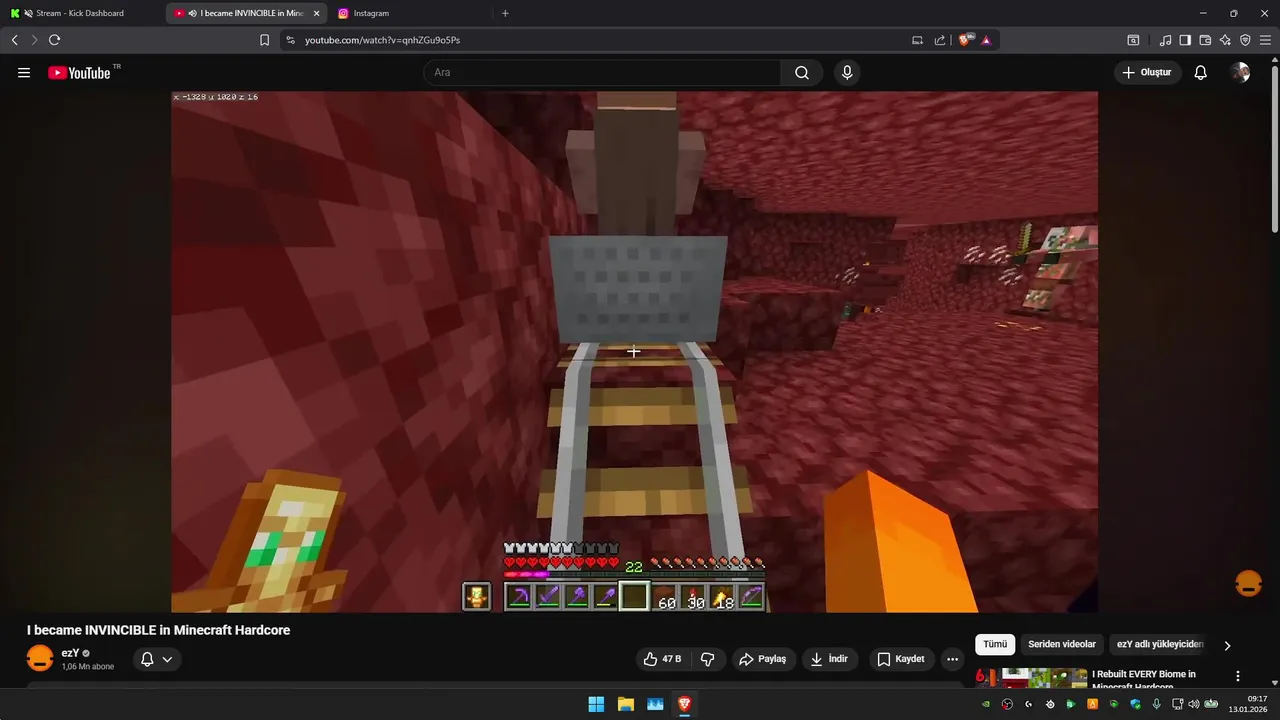Go forward with browser forward arrow
The width and height of the screenshot is (1280, 720).
34,40
